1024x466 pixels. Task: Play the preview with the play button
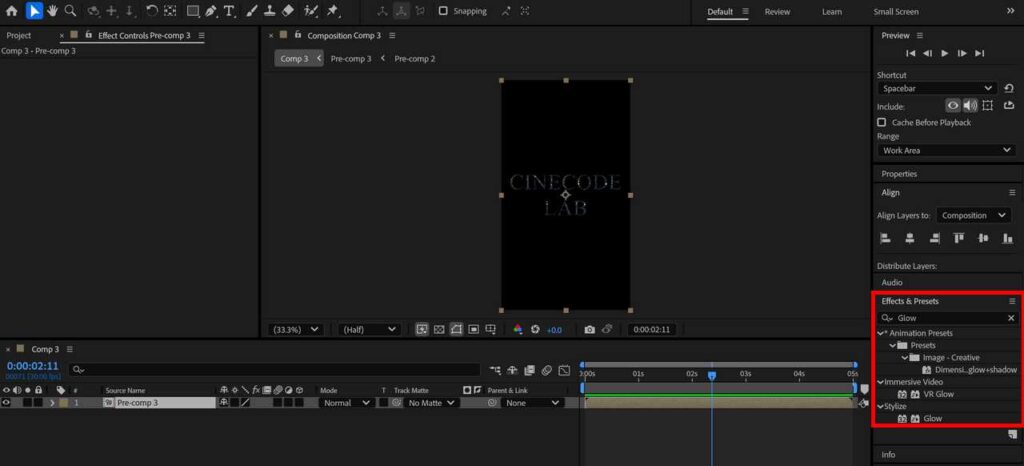[x=944, y=54]
